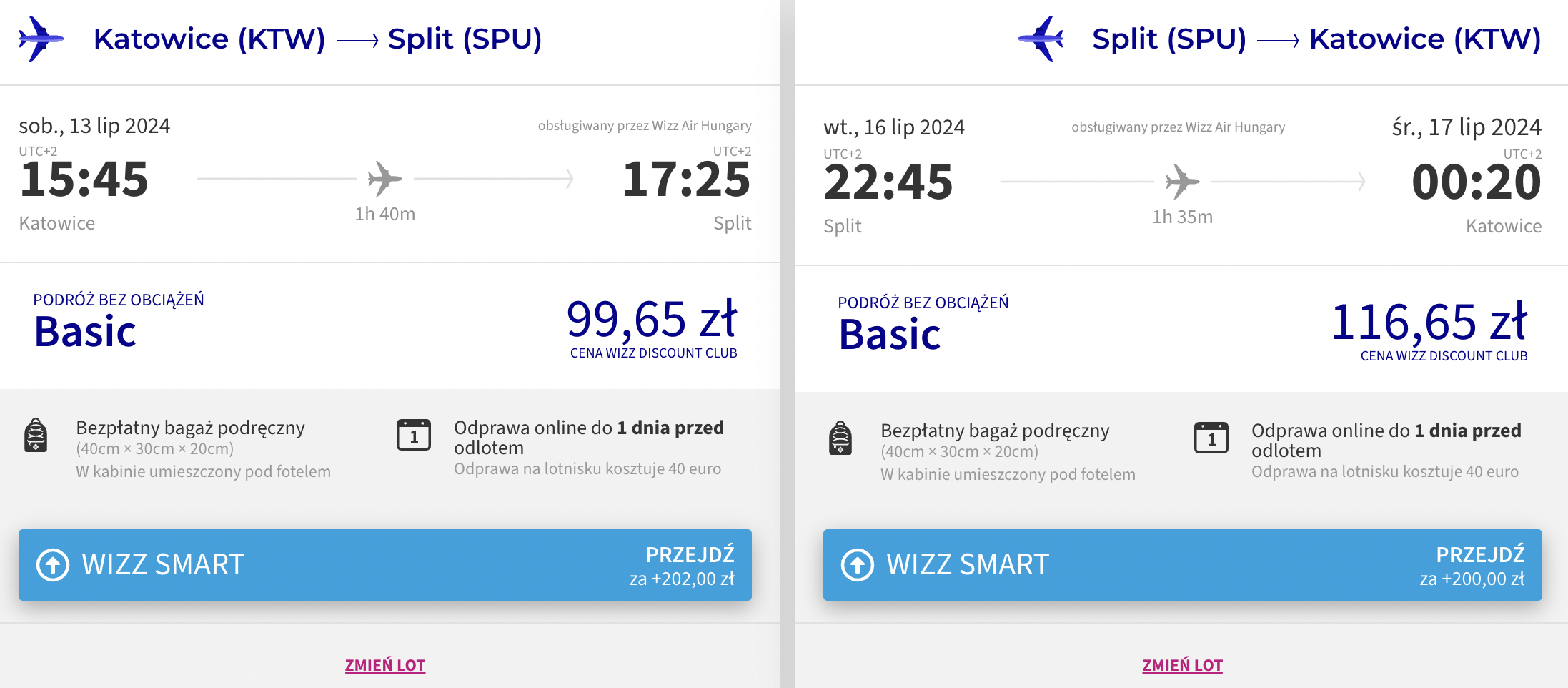Click the grey plane icon above 1h 40m
The width and height of the screenshot is (1568, 688).
click(x=385, y=178)
